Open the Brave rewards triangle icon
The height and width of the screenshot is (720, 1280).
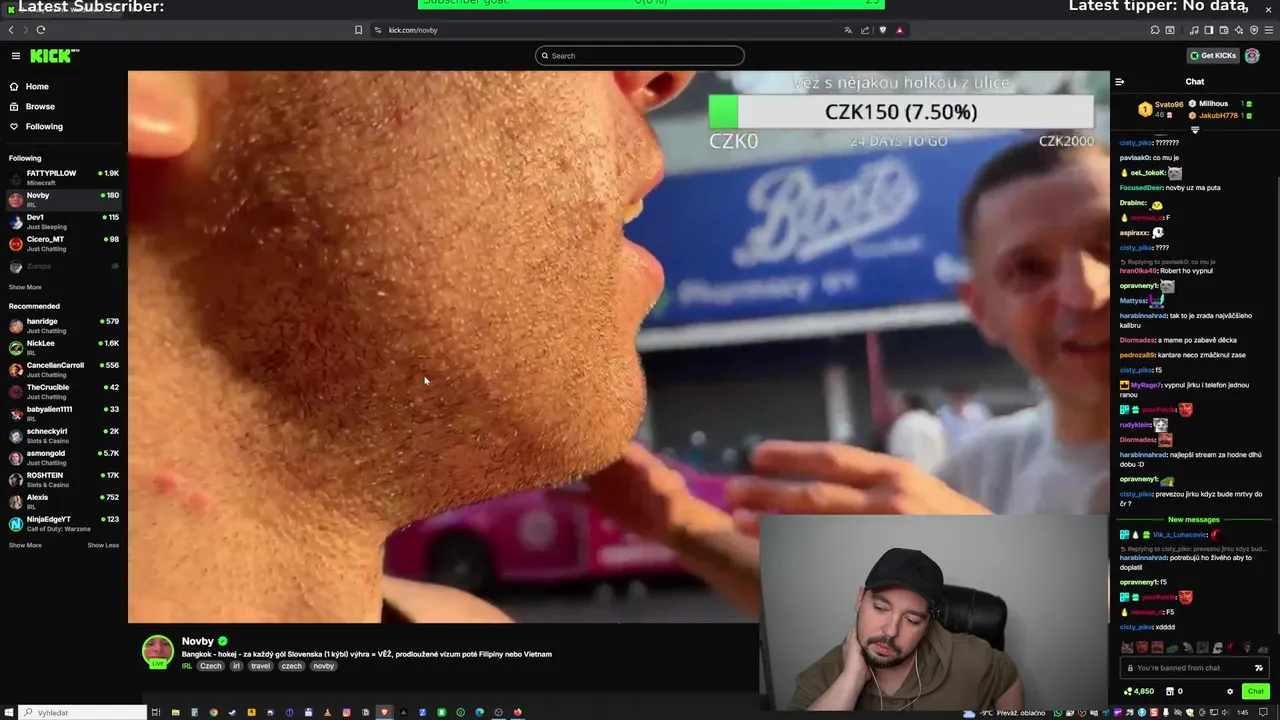point(899,30)
